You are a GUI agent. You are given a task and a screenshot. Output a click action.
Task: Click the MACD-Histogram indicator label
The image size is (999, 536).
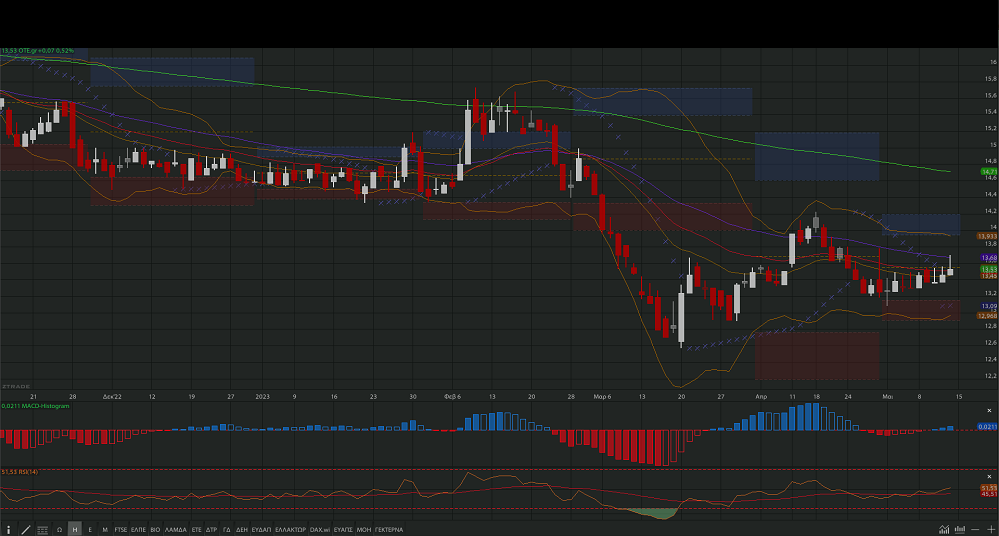pos(36,406)
